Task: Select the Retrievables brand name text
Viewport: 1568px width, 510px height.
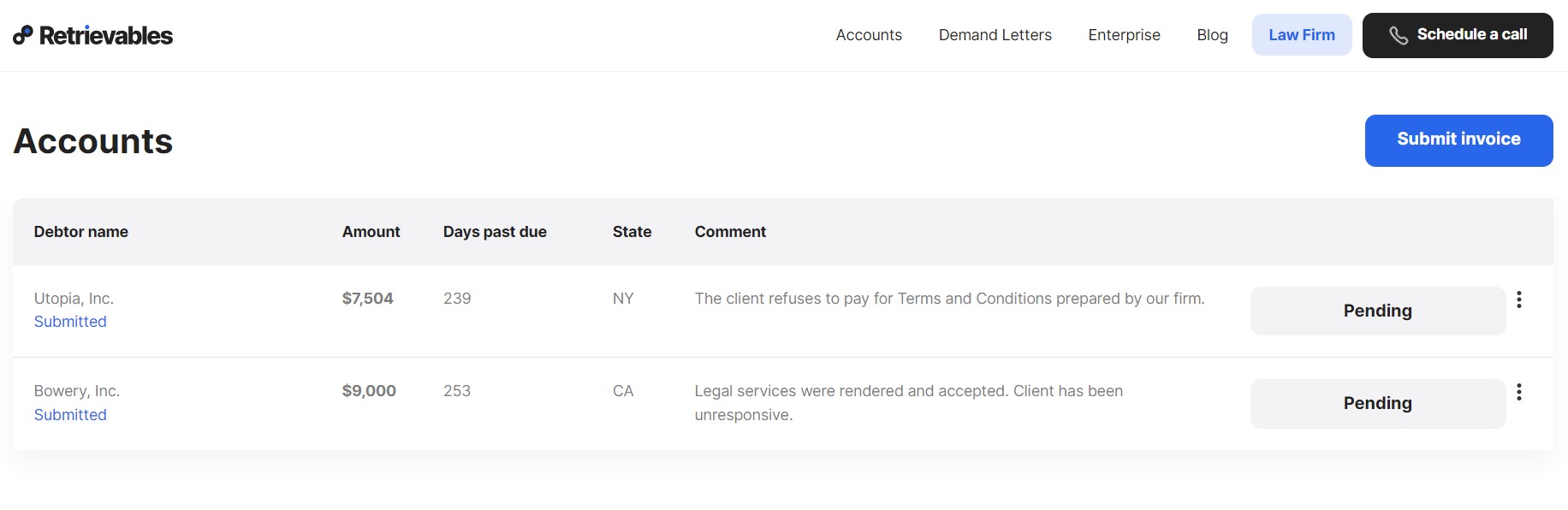Action: tap(106, 36)
